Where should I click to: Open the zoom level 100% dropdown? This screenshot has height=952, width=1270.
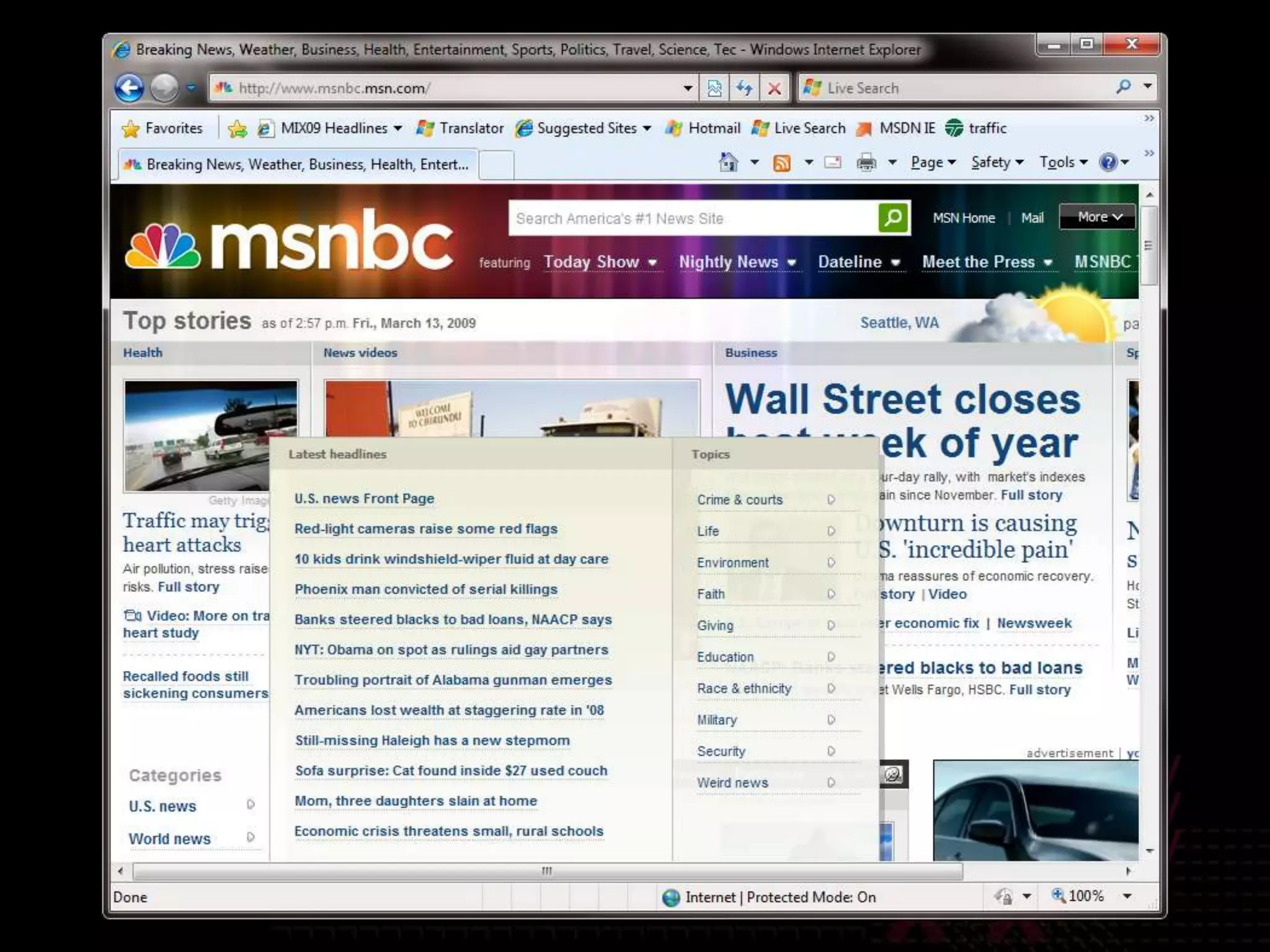(1127, 896)
